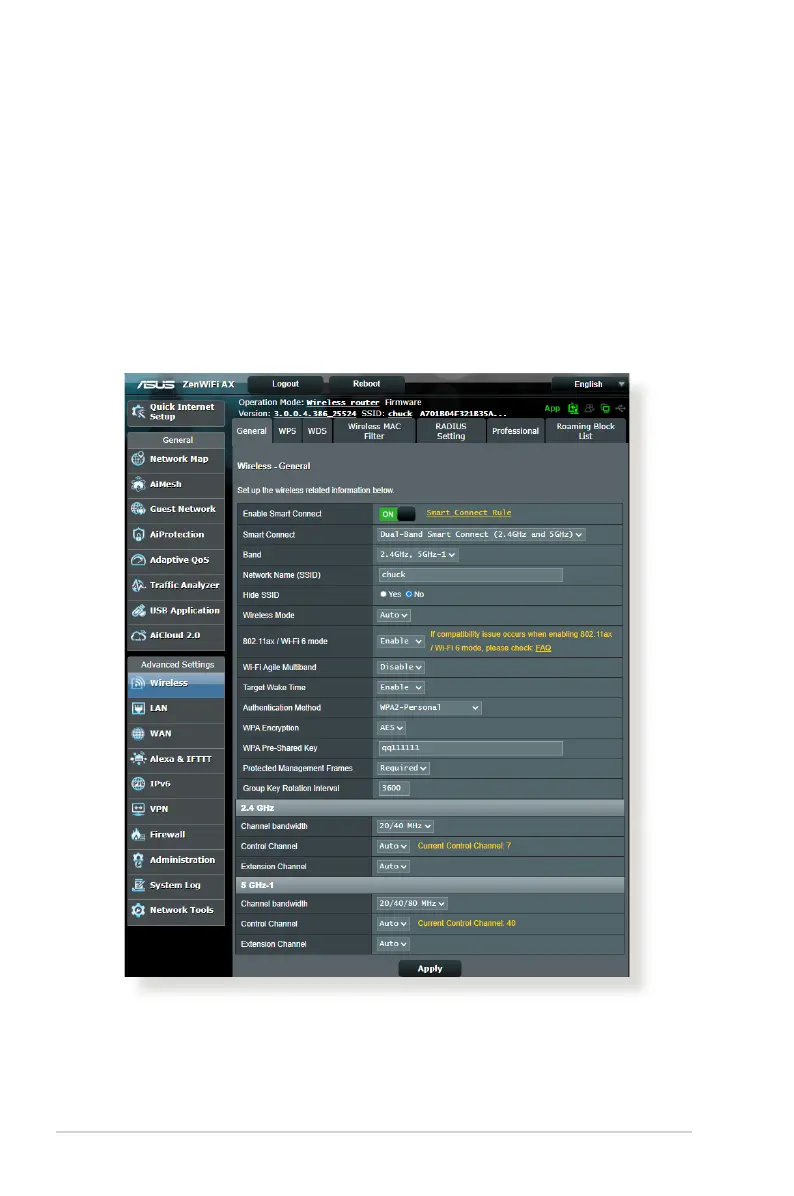Select Yes for Hide SSID

tap(384, 594)
